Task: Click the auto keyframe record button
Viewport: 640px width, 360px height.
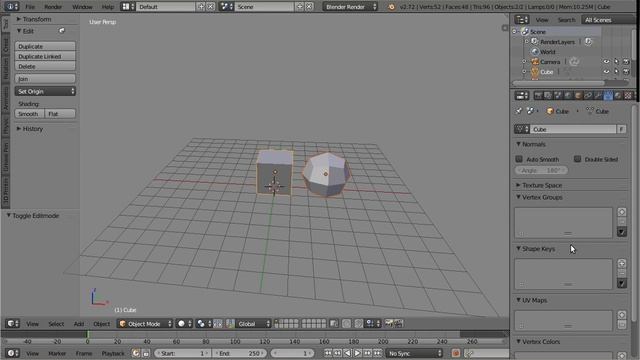Action: coord(456,353)
